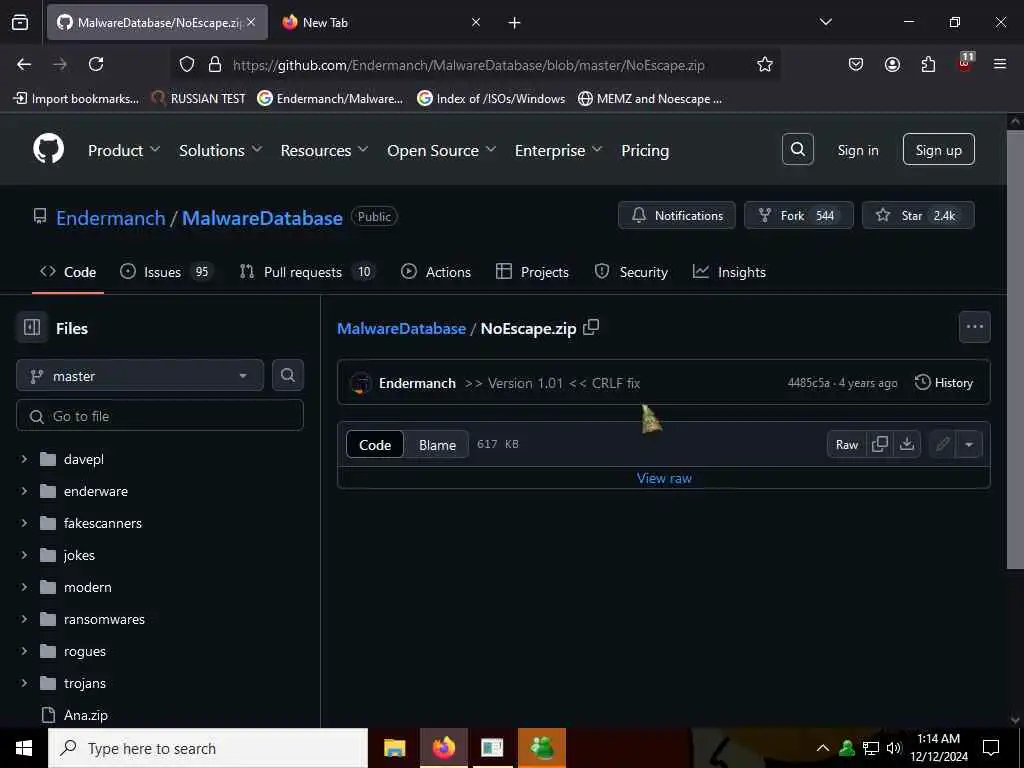The image size is (1024, 768).
Task: Open the Ana.zip file in tree
Action: pos(86,715)
